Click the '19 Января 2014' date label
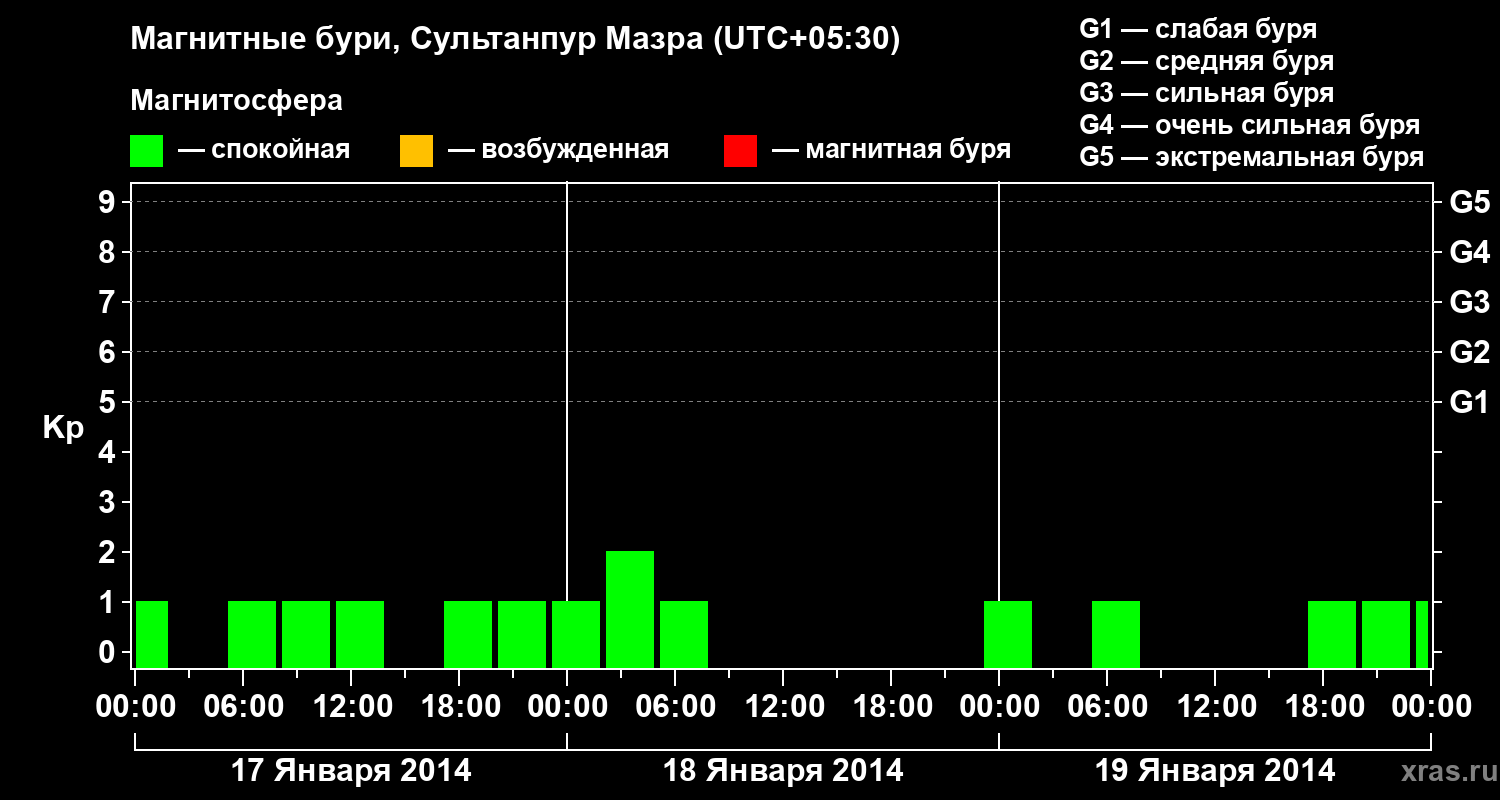The image size is (1500, 800). [1215, 770]
